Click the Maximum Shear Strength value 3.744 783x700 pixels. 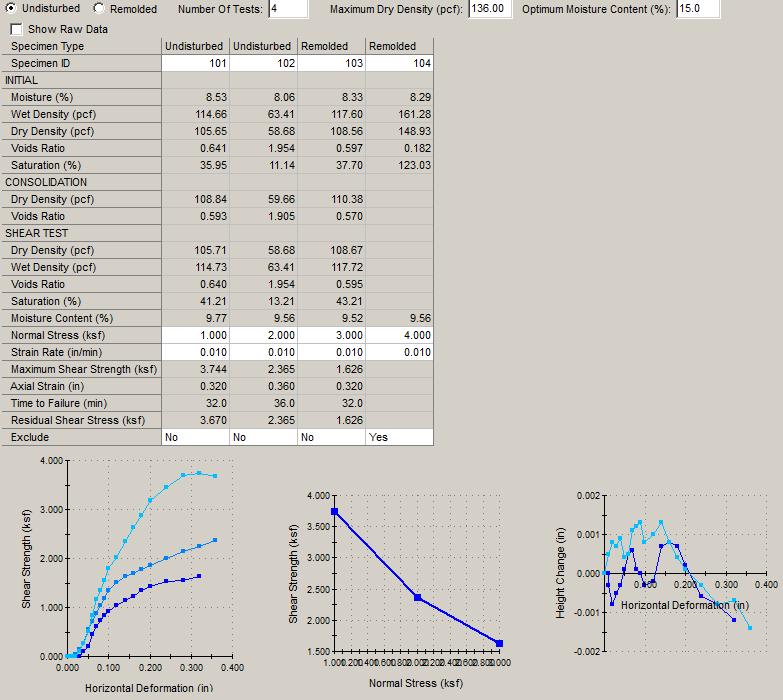[195, 369]
